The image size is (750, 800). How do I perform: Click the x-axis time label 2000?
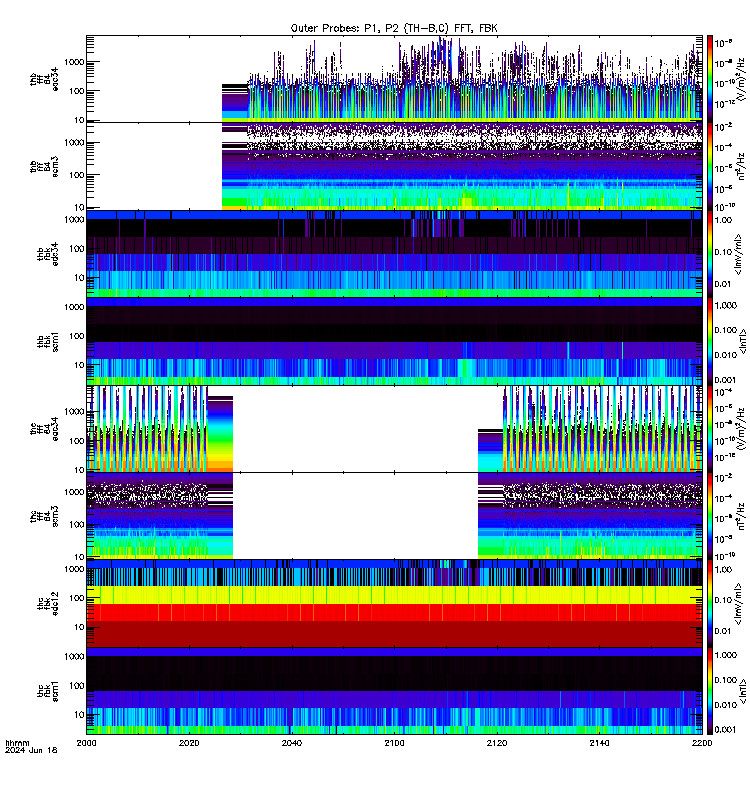pyautogui.click(x=86, y=743)
